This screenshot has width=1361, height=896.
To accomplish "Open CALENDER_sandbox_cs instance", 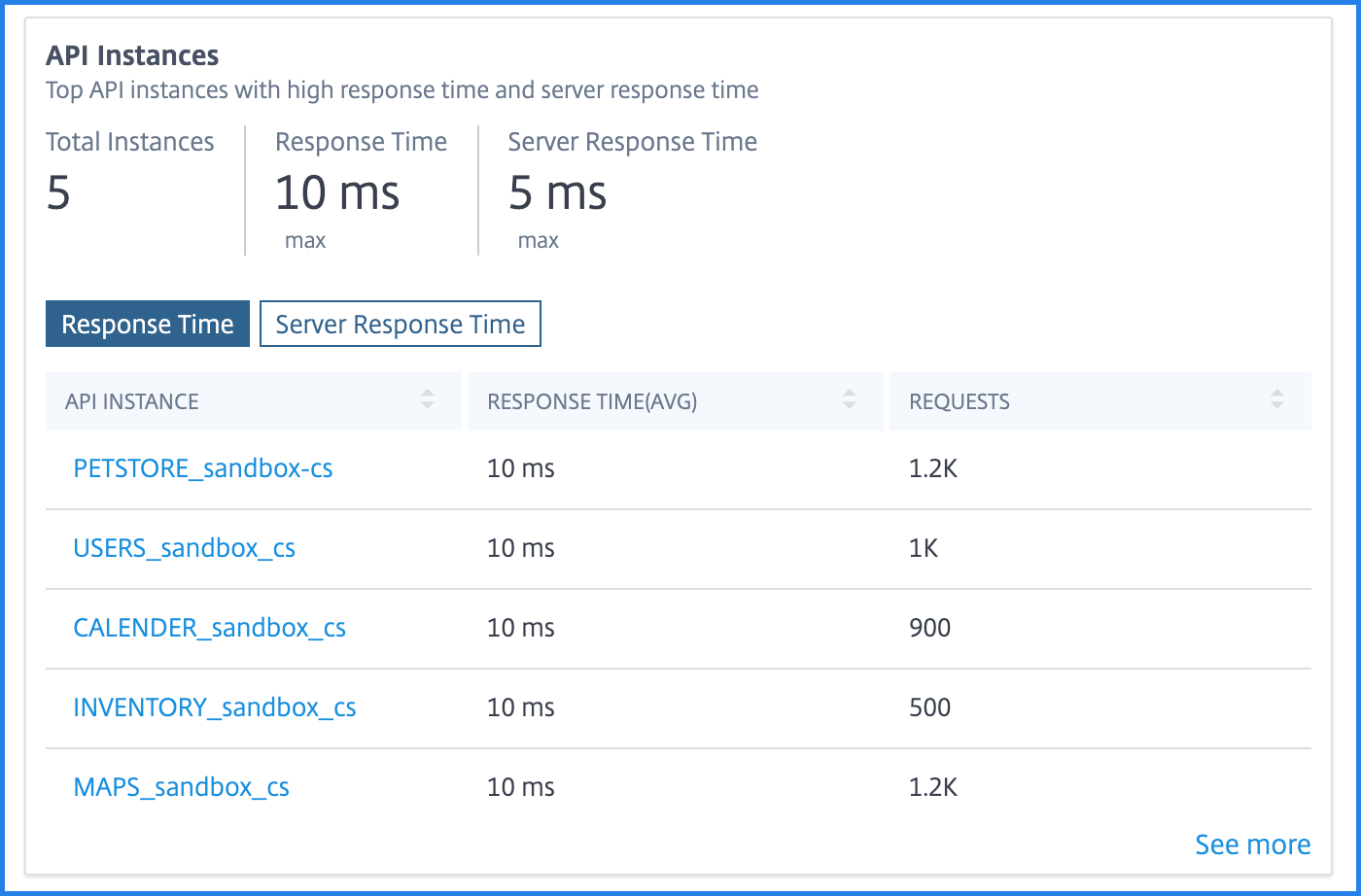I will click(210, 628).
